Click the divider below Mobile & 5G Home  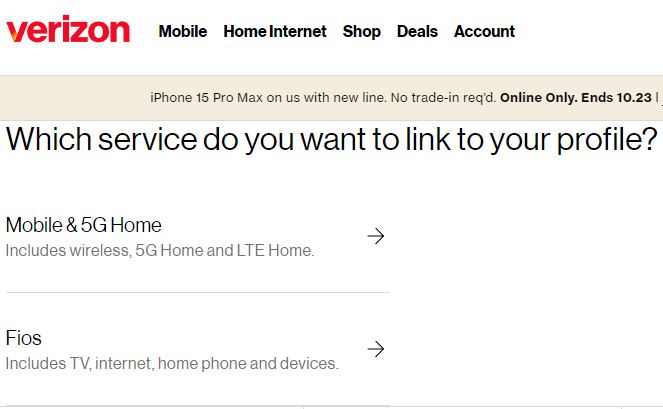click(x=198, y=292)
